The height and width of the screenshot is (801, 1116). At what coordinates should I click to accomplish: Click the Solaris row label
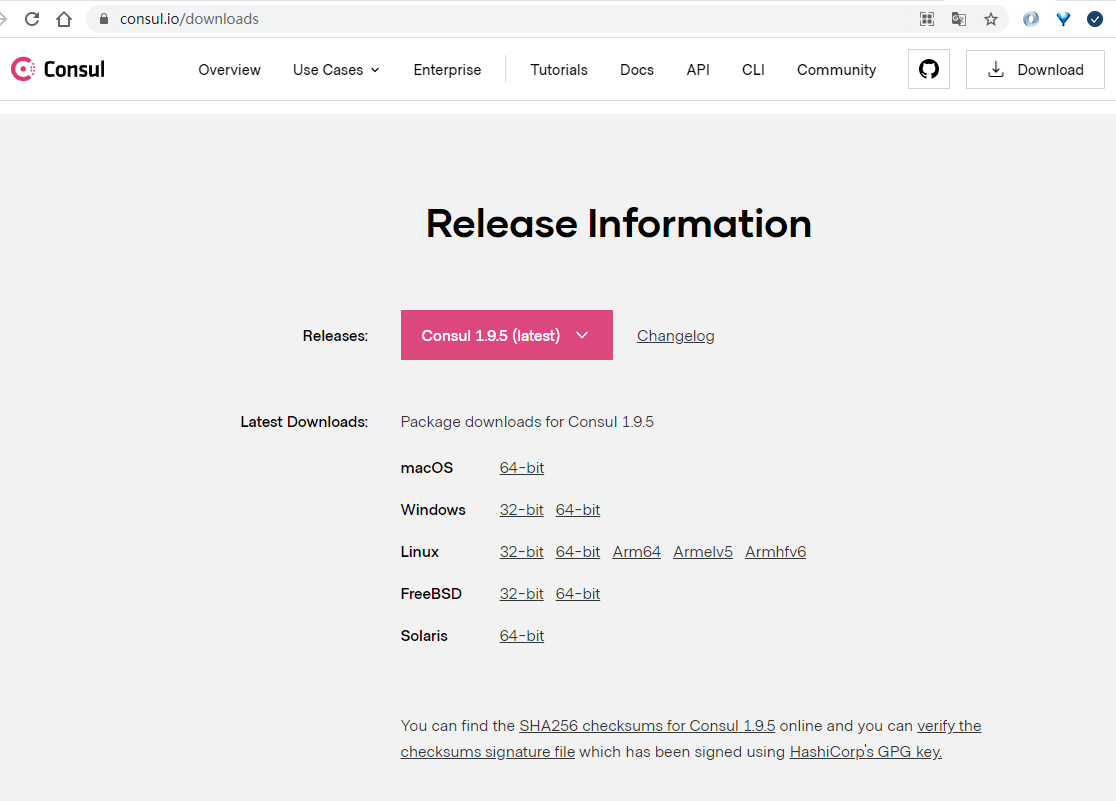coord(423,636)
